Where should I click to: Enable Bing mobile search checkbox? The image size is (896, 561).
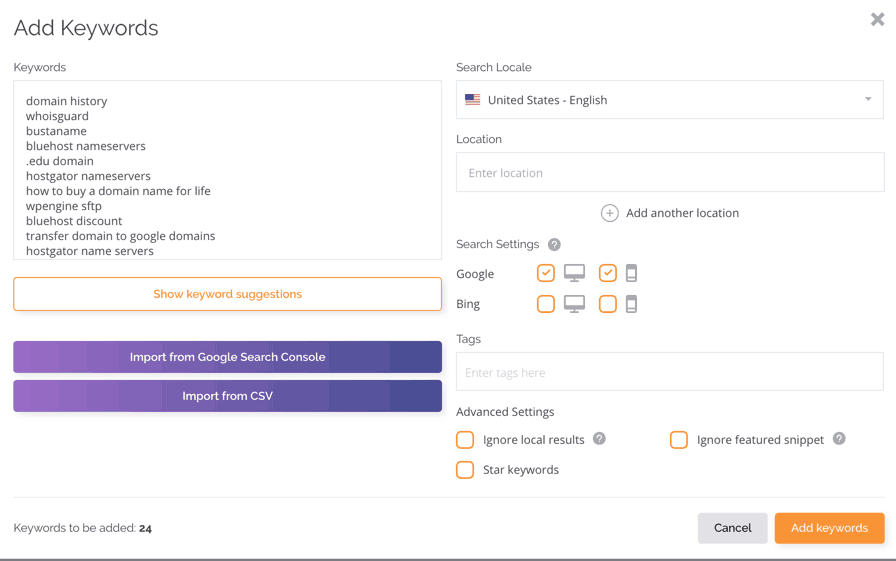[x=608, y=304]
